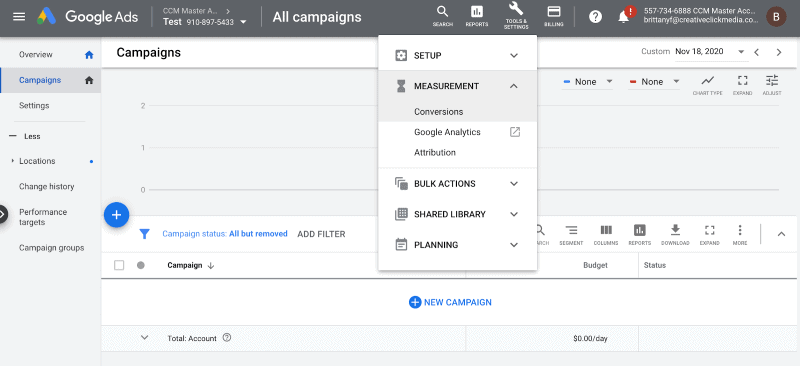Screen dimensions: 800x366
Task: Click the table Download icon
Action: tap(675, 235)
